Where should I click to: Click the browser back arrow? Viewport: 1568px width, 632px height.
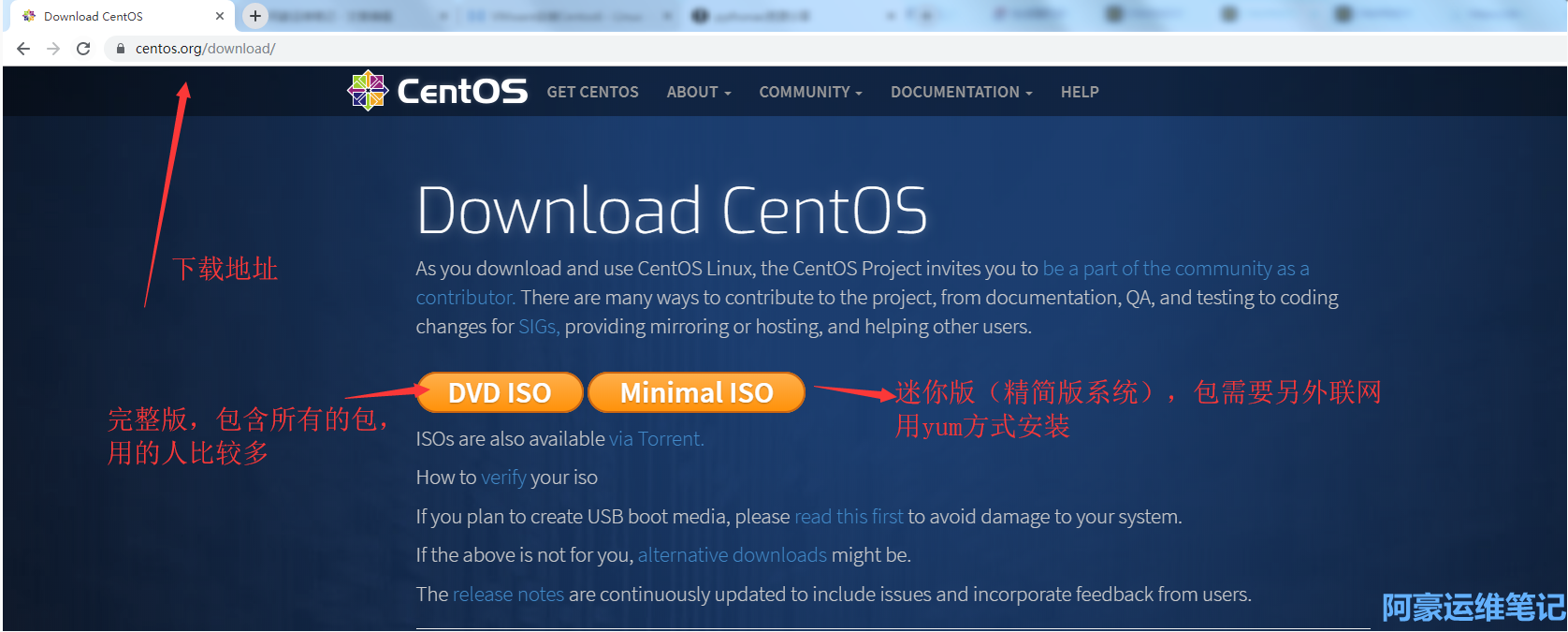click(23, 49)
